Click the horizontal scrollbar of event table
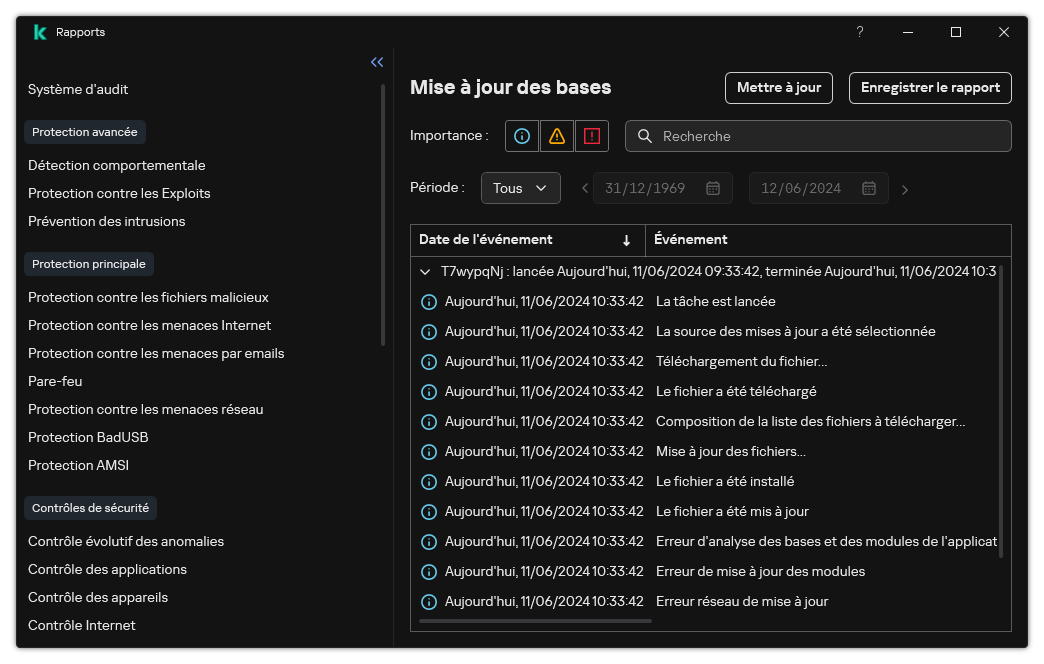This screenshot has width=1044, height=664. (x=535, y=621)
